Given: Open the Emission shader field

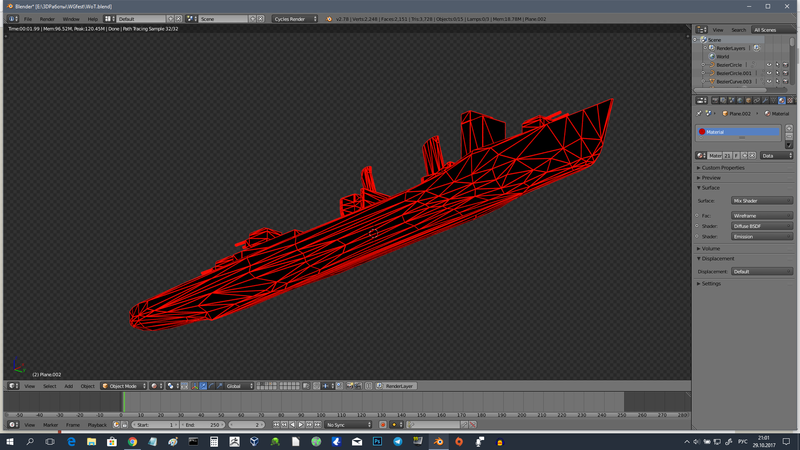Looking at the screenshot, I should click(762, 237).
